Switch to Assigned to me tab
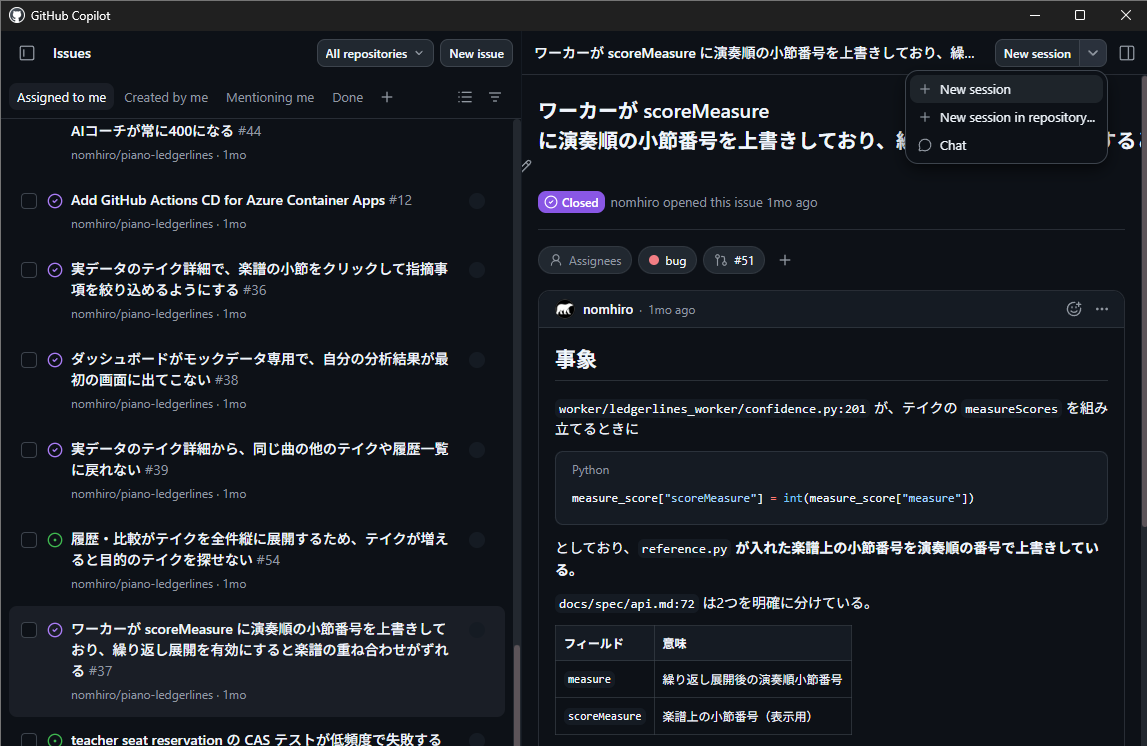Image resolution: width=1147 pixels, height=746 pixels. (x=61, y=97)
